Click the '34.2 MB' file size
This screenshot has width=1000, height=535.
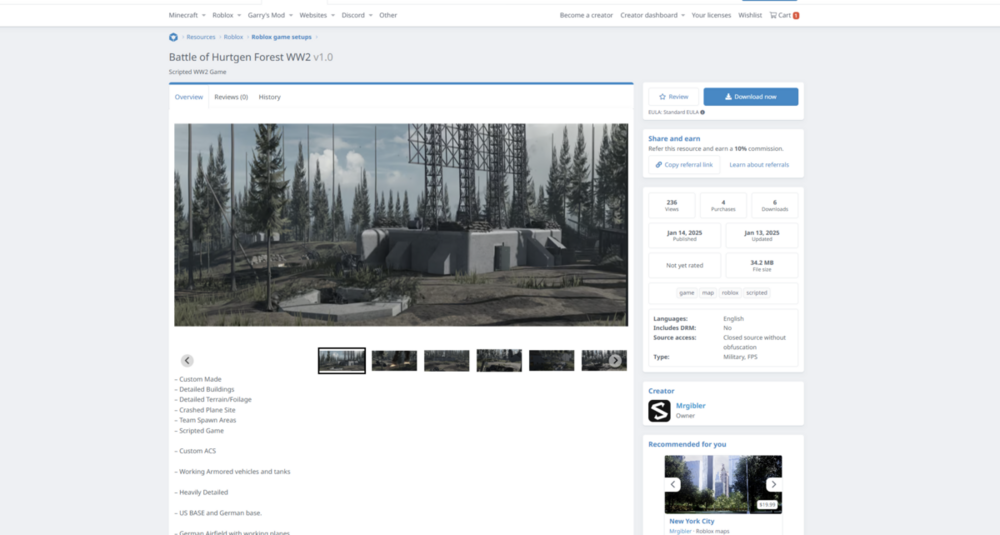[761, 265]
